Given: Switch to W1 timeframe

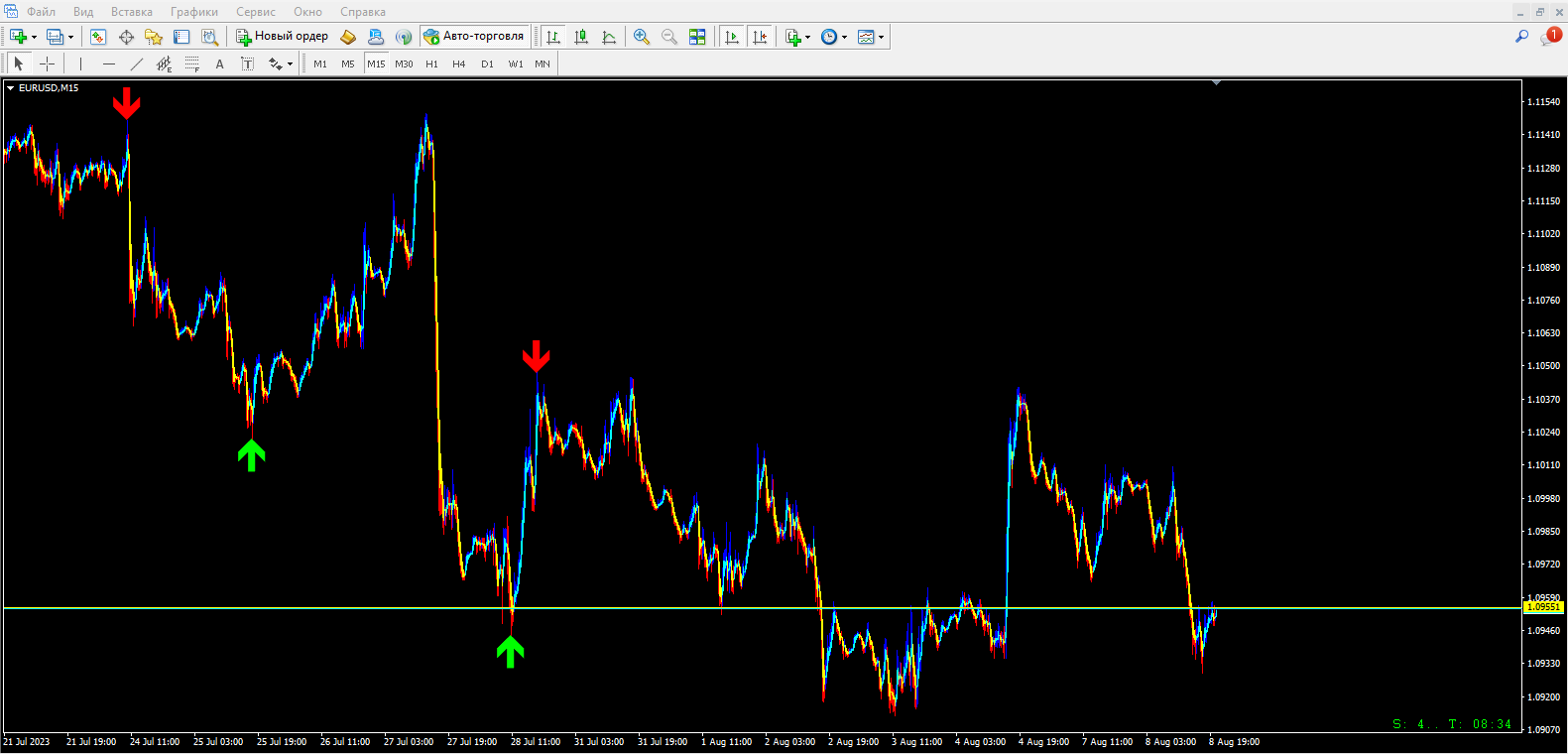Looking at the screenshot, I should 516,63.
